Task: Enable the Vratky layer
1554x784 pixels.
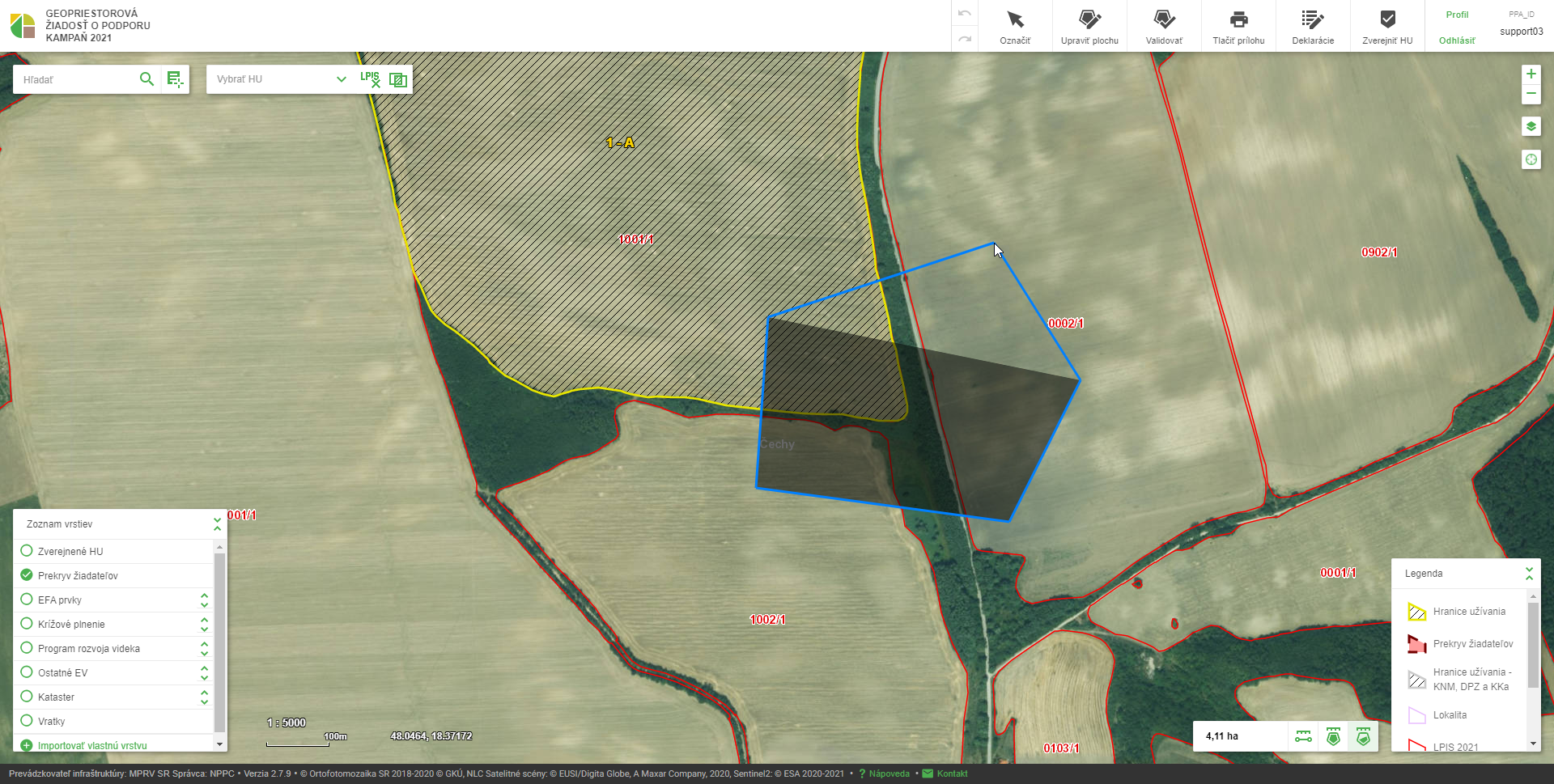Action: (x=27, y=721)
